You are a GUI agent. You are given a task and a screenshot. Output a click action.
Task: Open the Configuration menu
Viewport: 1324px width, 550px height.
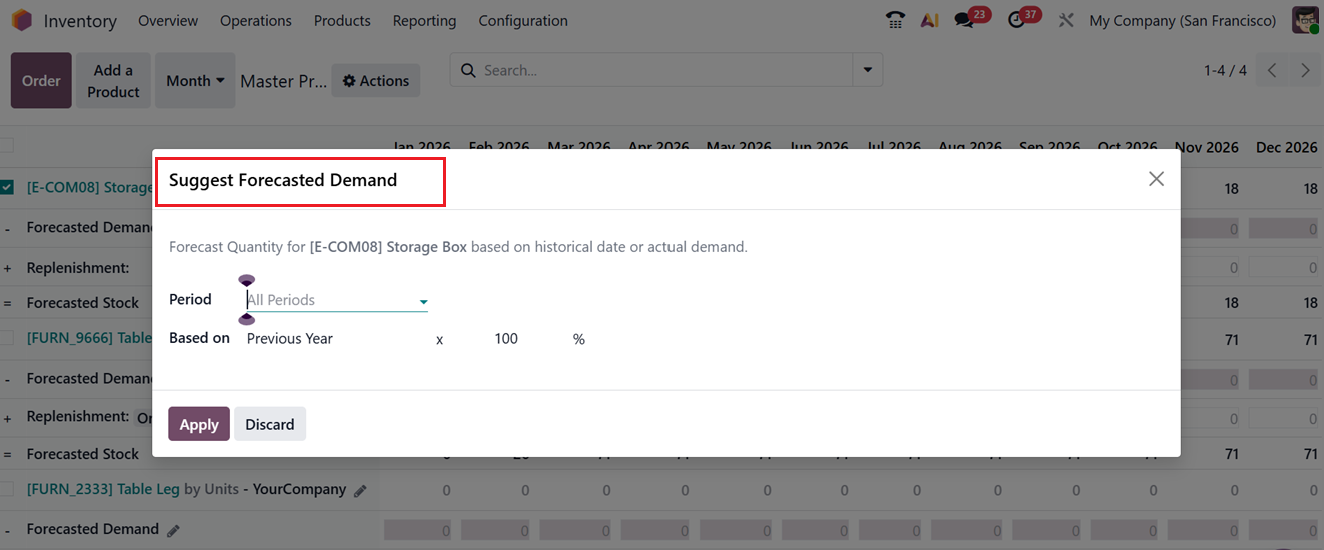[x=522, y=20]
